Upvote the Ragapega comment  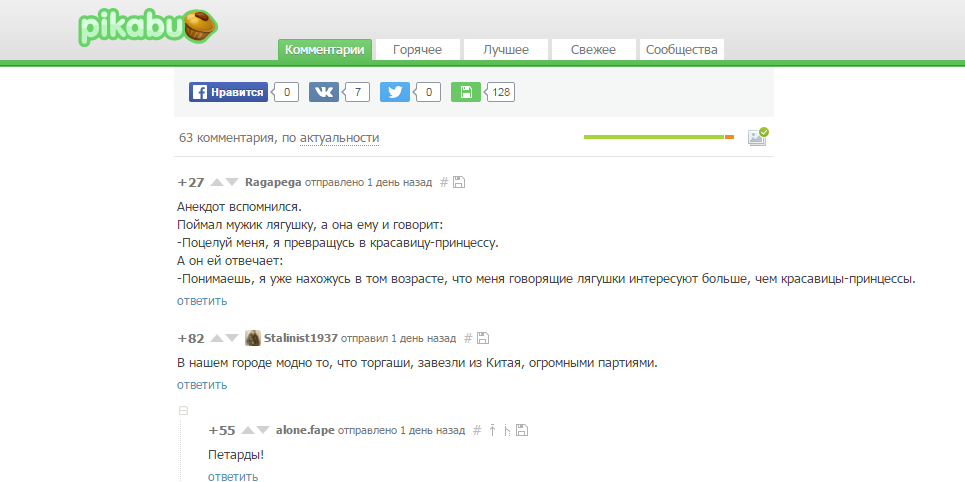click(217, 182)
